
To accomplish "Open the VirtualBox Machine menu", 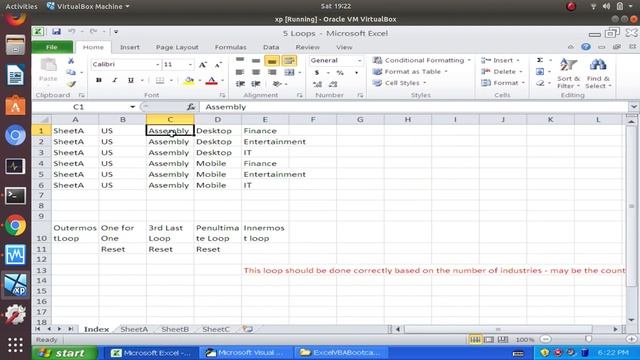I will pos(88,7).
